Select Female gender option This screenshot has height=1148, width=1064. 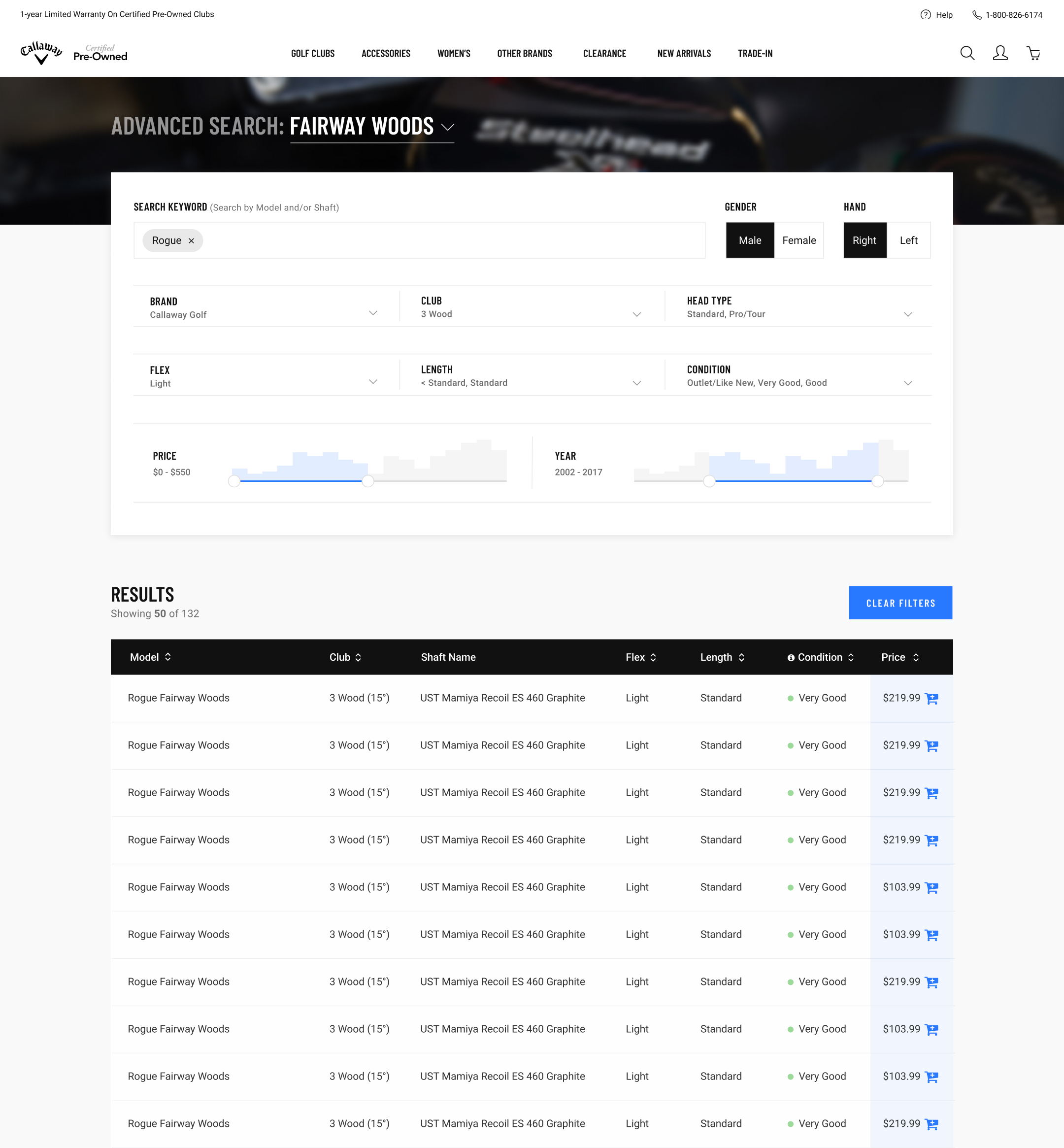click(798, 240)
